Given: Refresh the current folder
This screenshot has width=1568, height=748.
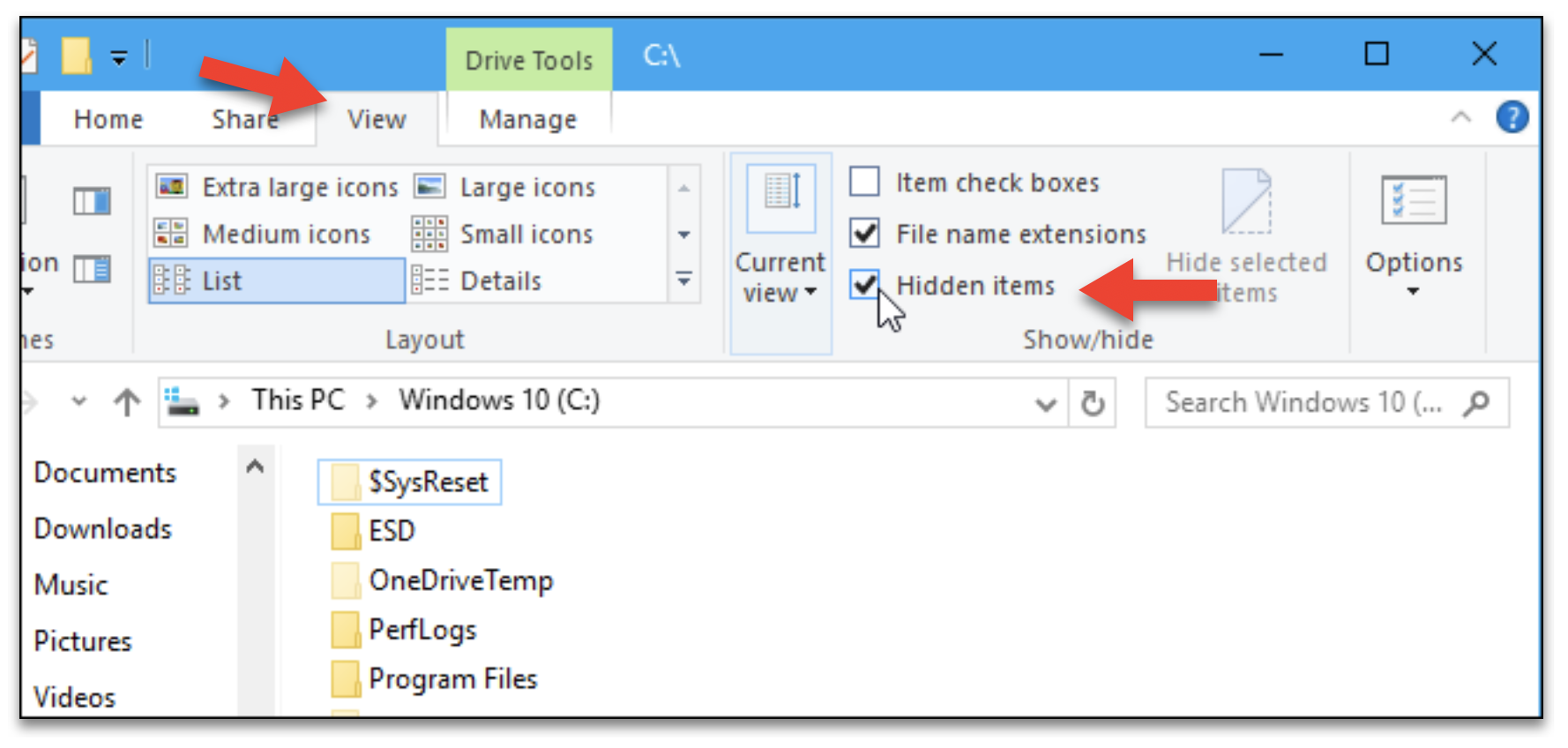Looking at the screenshot, I should 1093,403.
